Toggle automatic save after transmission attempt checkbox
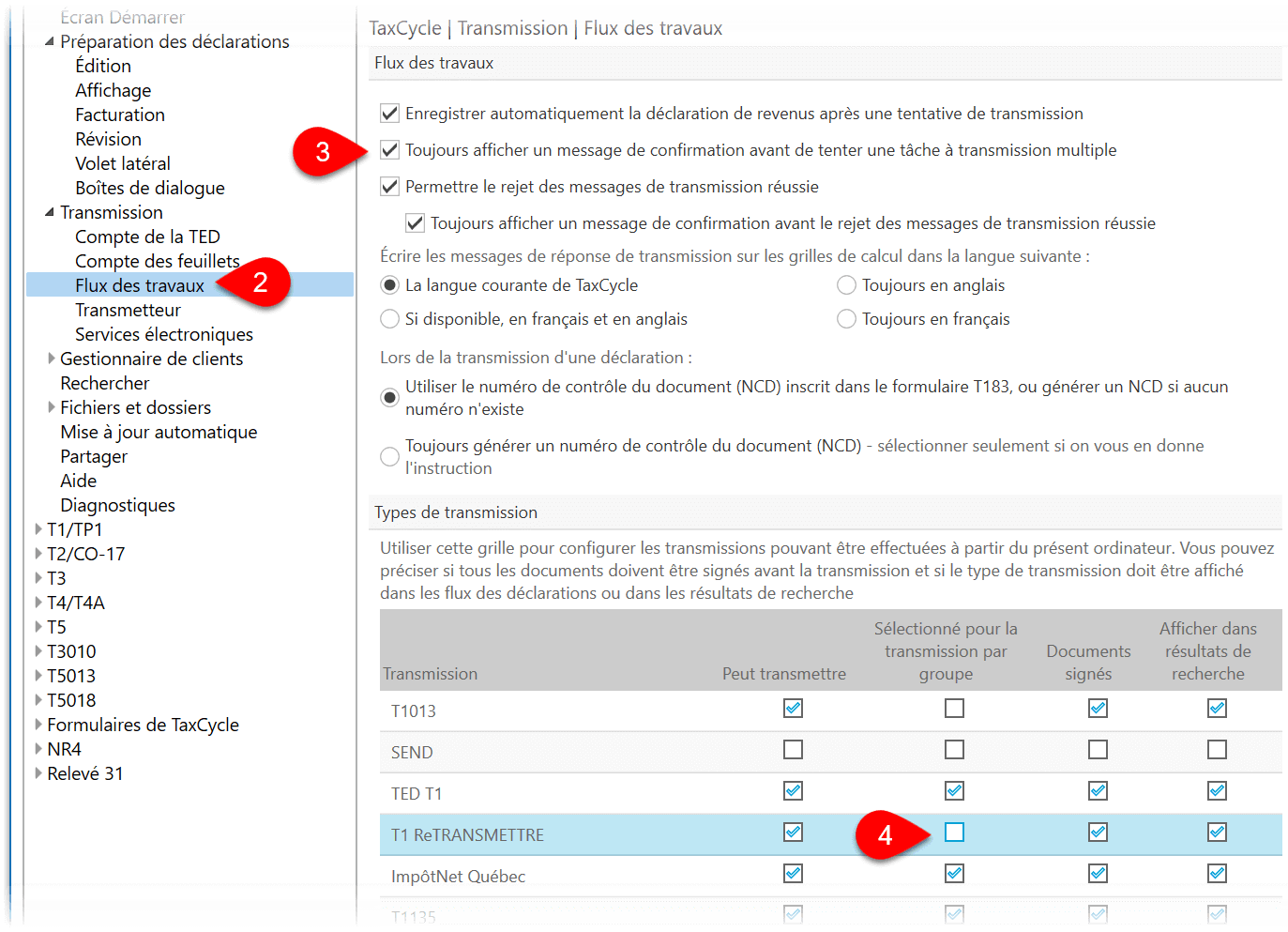 (x=389, y=114)
